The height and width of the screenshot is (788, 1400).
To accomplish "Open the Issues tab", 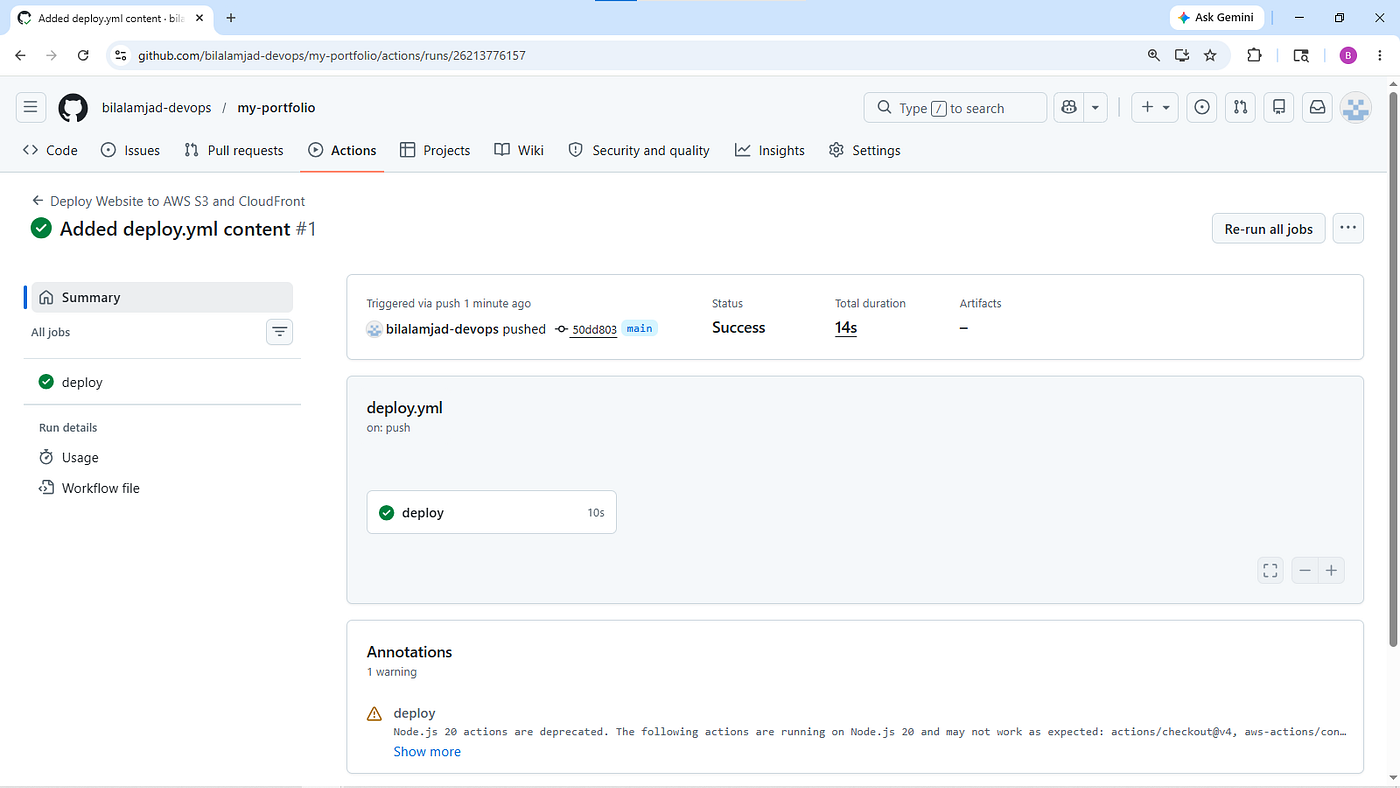I will click(131, 150).
